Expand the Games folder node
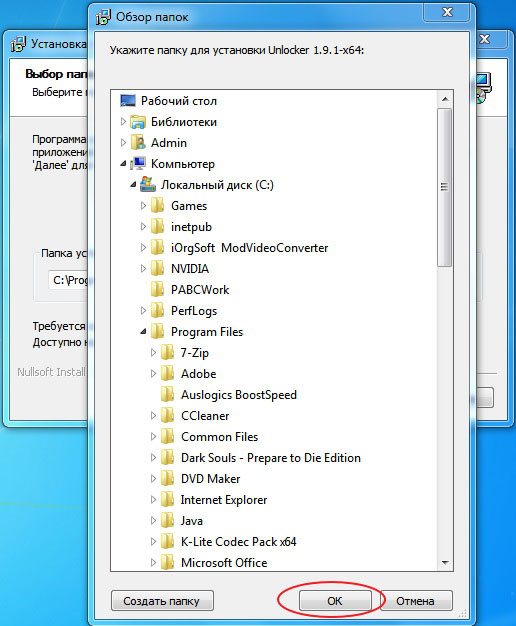This screenshot has height=626, width=516. (143, 205)
